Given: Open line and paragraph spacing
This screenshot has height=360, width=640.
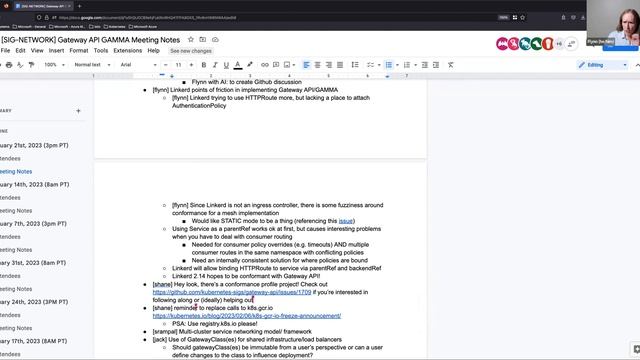Looking at the screenshot, I should (x=355, y=65).
